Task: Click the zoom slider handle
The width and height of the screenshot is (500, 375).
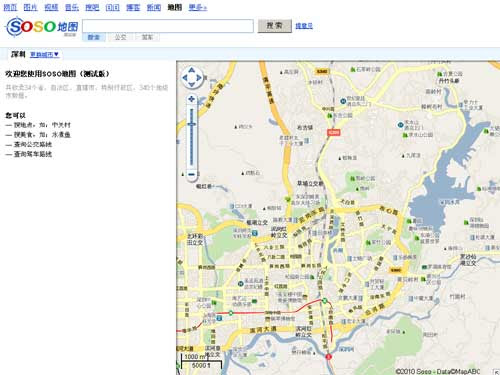Action: pyautogui.click(x=191, y=124)
